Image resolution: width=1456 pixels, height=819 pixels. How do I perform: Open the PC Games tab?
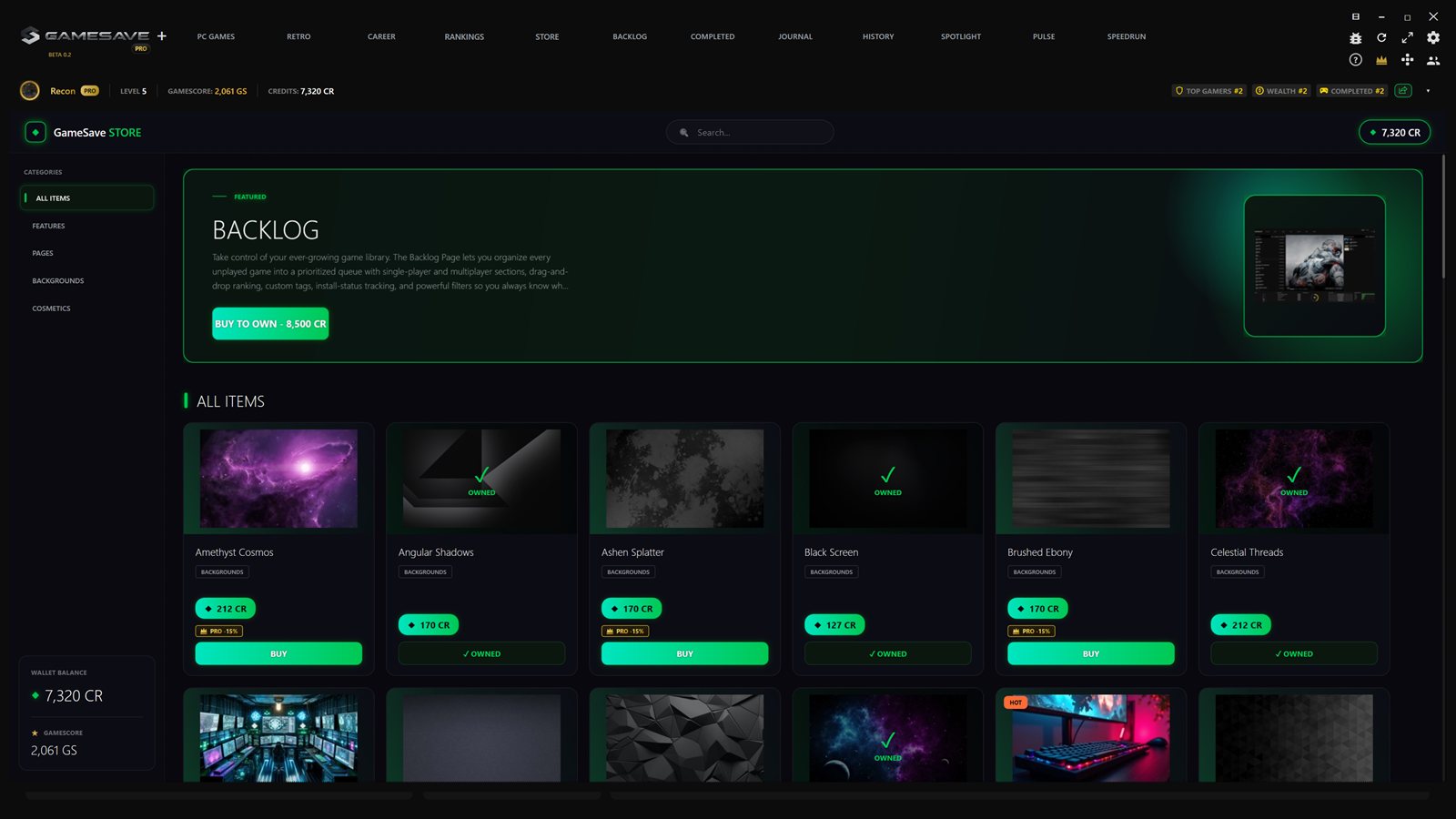216,36
